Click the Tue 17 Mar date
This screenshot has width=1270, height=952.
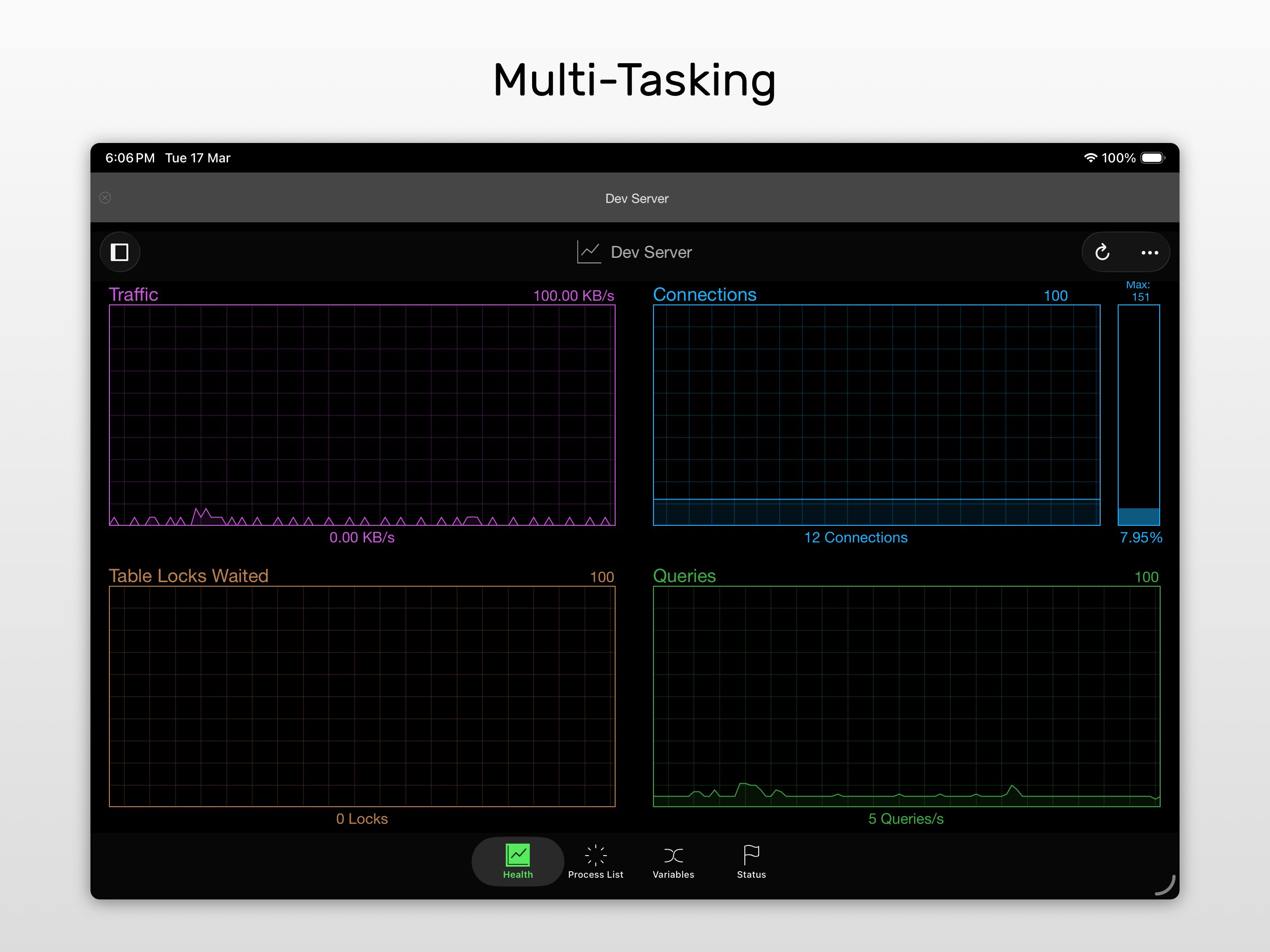(198, 158)
